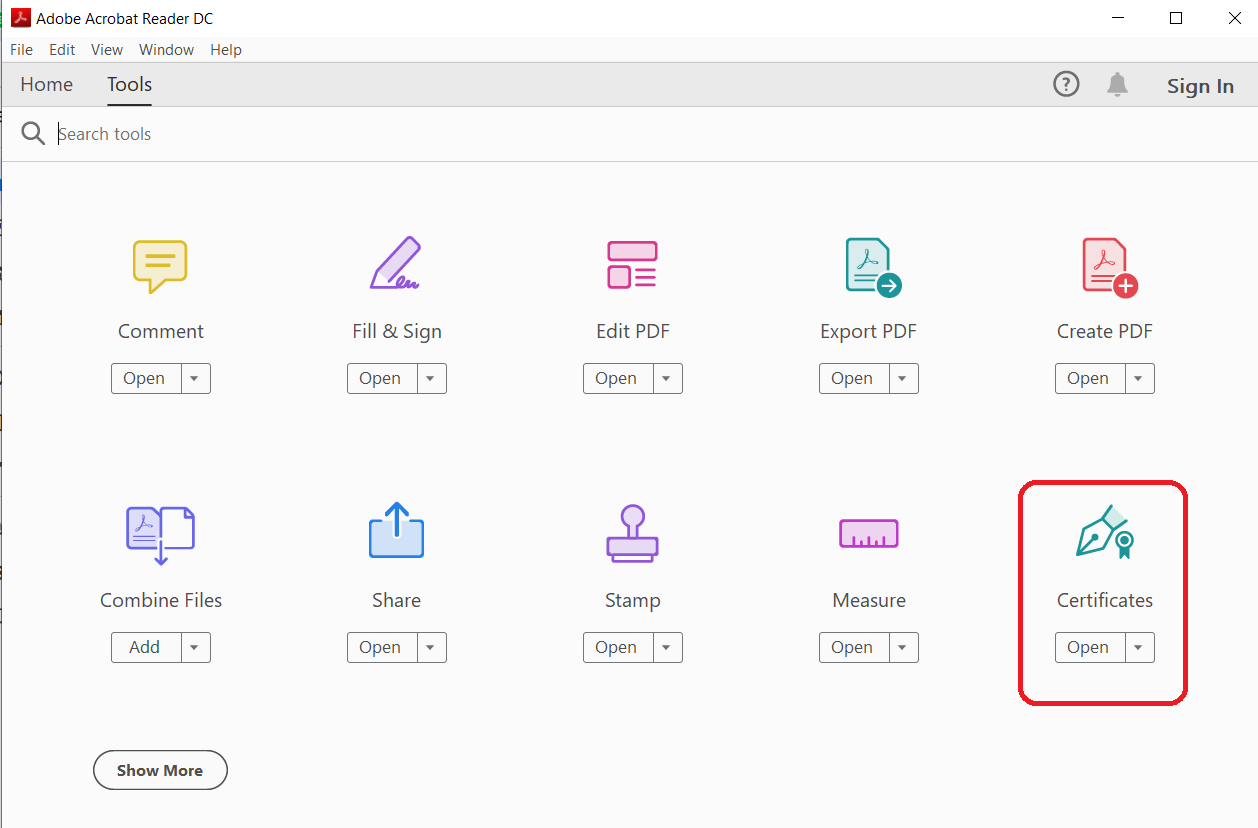The height and width of the screenshot is (828, 1258).
Task: Expand the Measure dropdown arrow
Action: pos(903,648)
